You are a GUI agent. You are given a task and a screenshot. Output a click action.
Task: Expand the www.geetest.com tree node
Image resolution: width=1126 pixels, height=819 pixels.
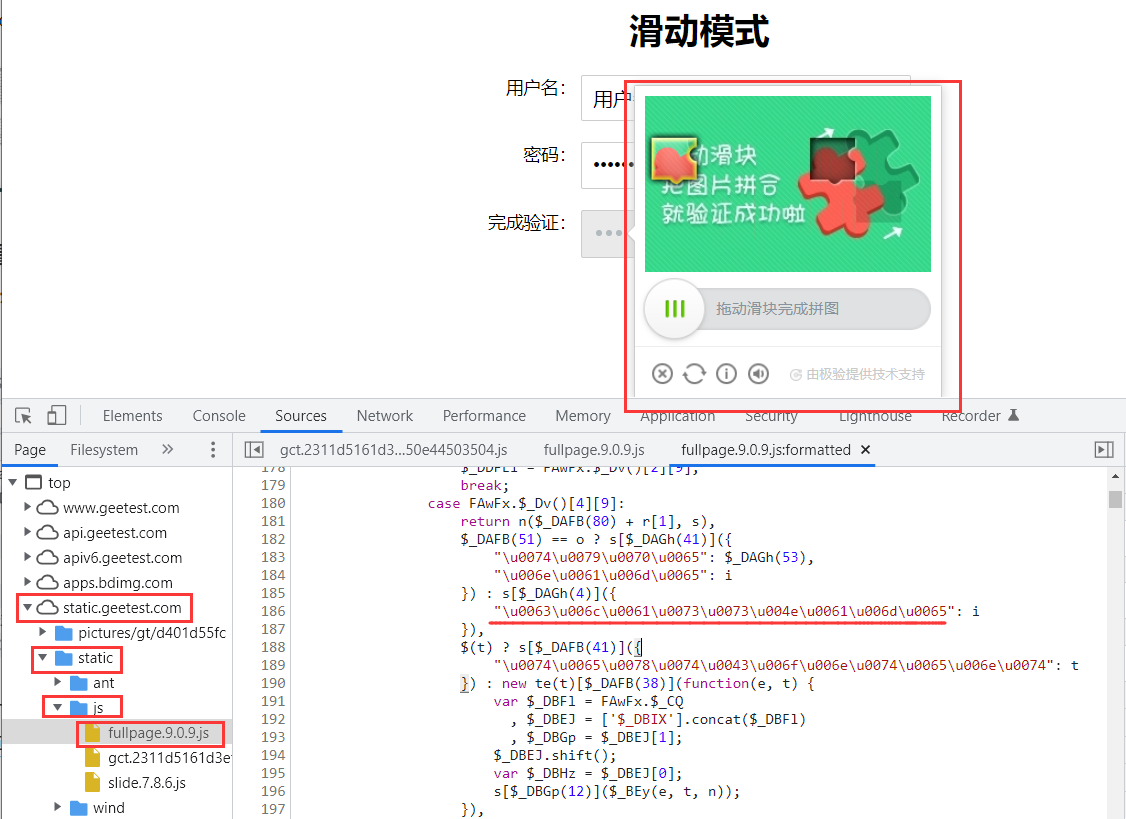27,508
